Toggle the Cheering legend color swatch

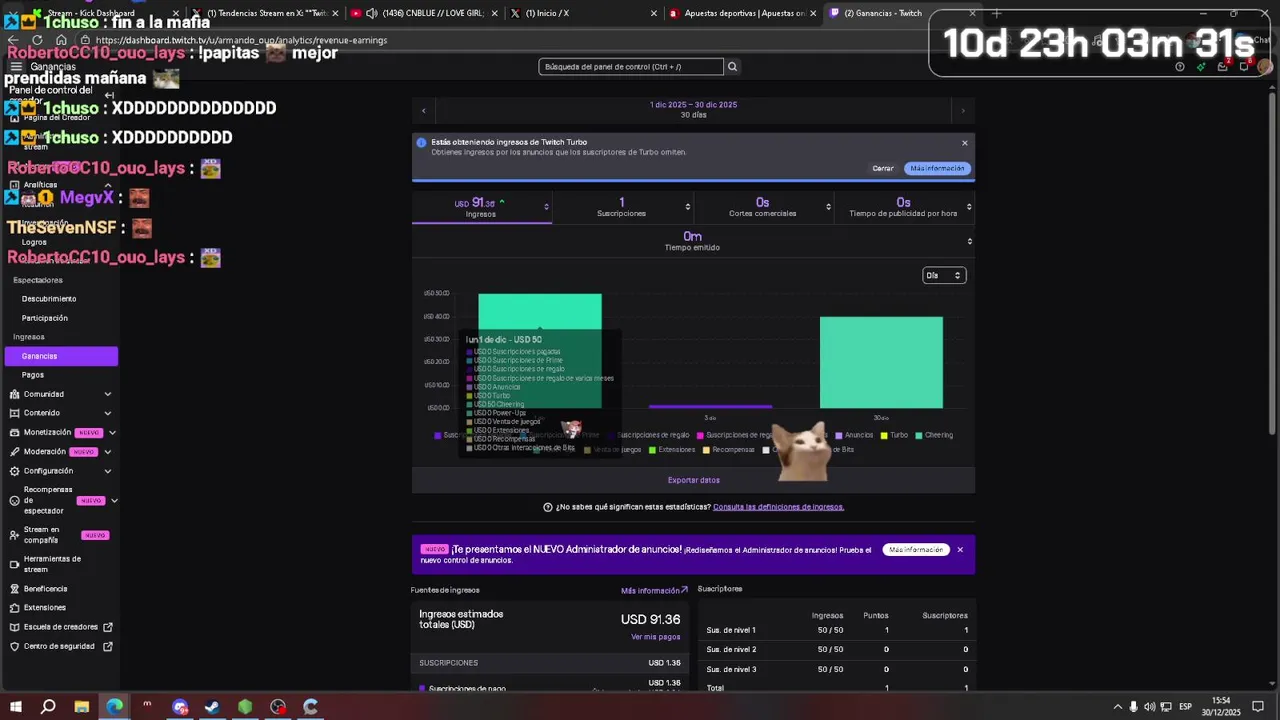click(x=919, y=436)
